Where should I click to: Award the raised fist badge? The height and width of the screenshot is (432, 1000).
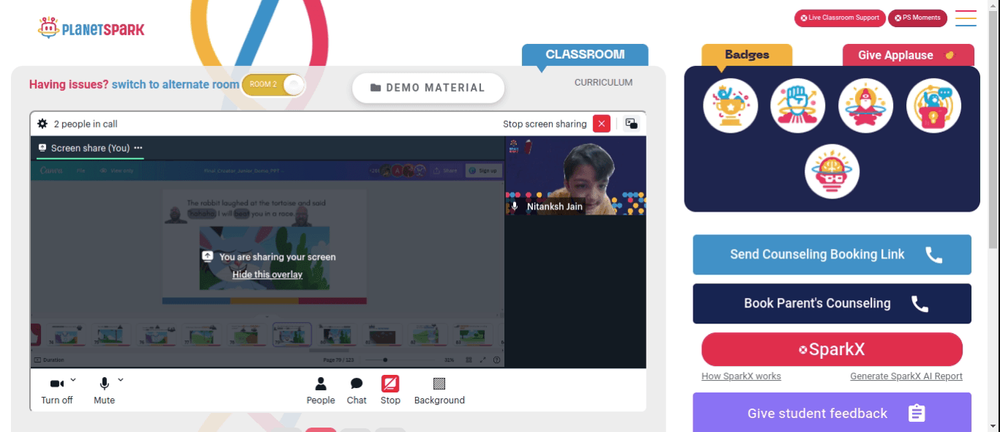[x=798, y=105]
